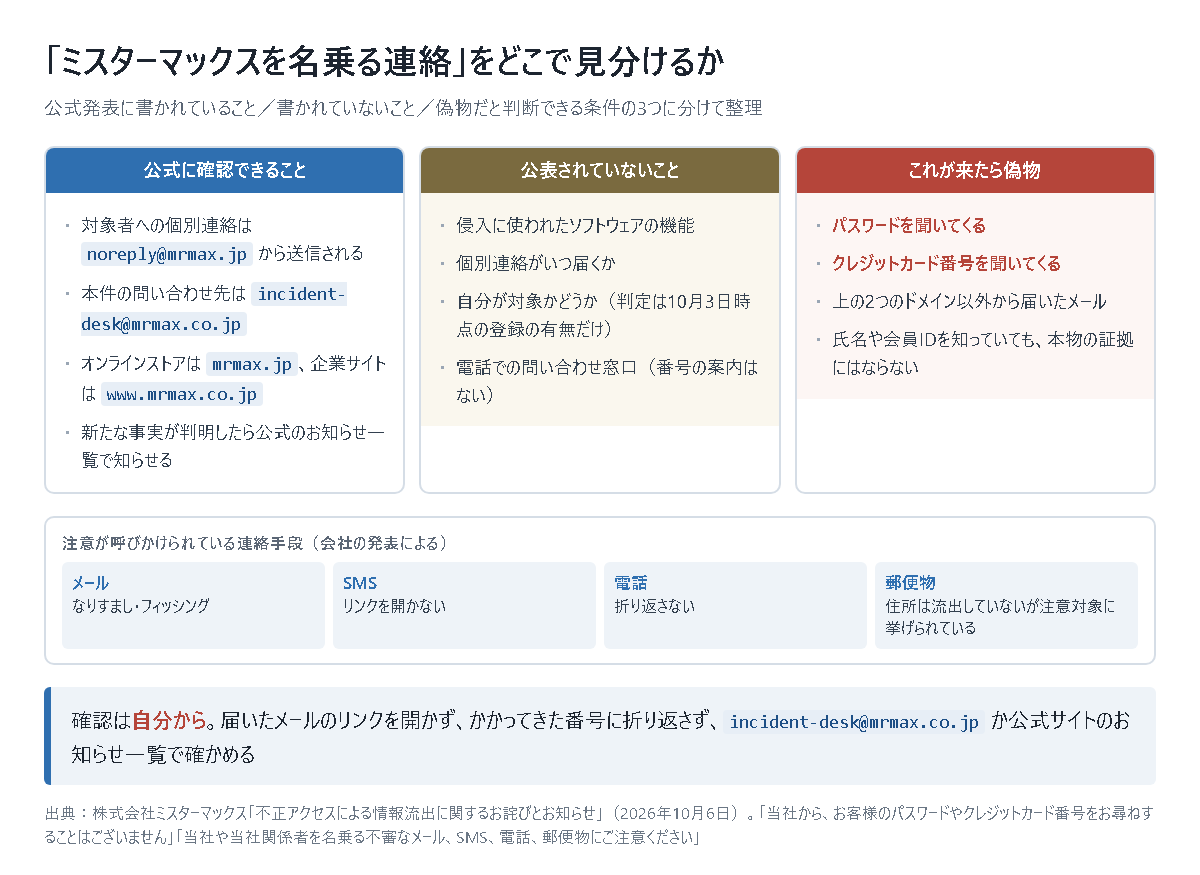Image resolution: width=1200 pixels, height=875 pixels.
Task: Click the mrmax.jp online store domain chip
Action: click(252, 364)
